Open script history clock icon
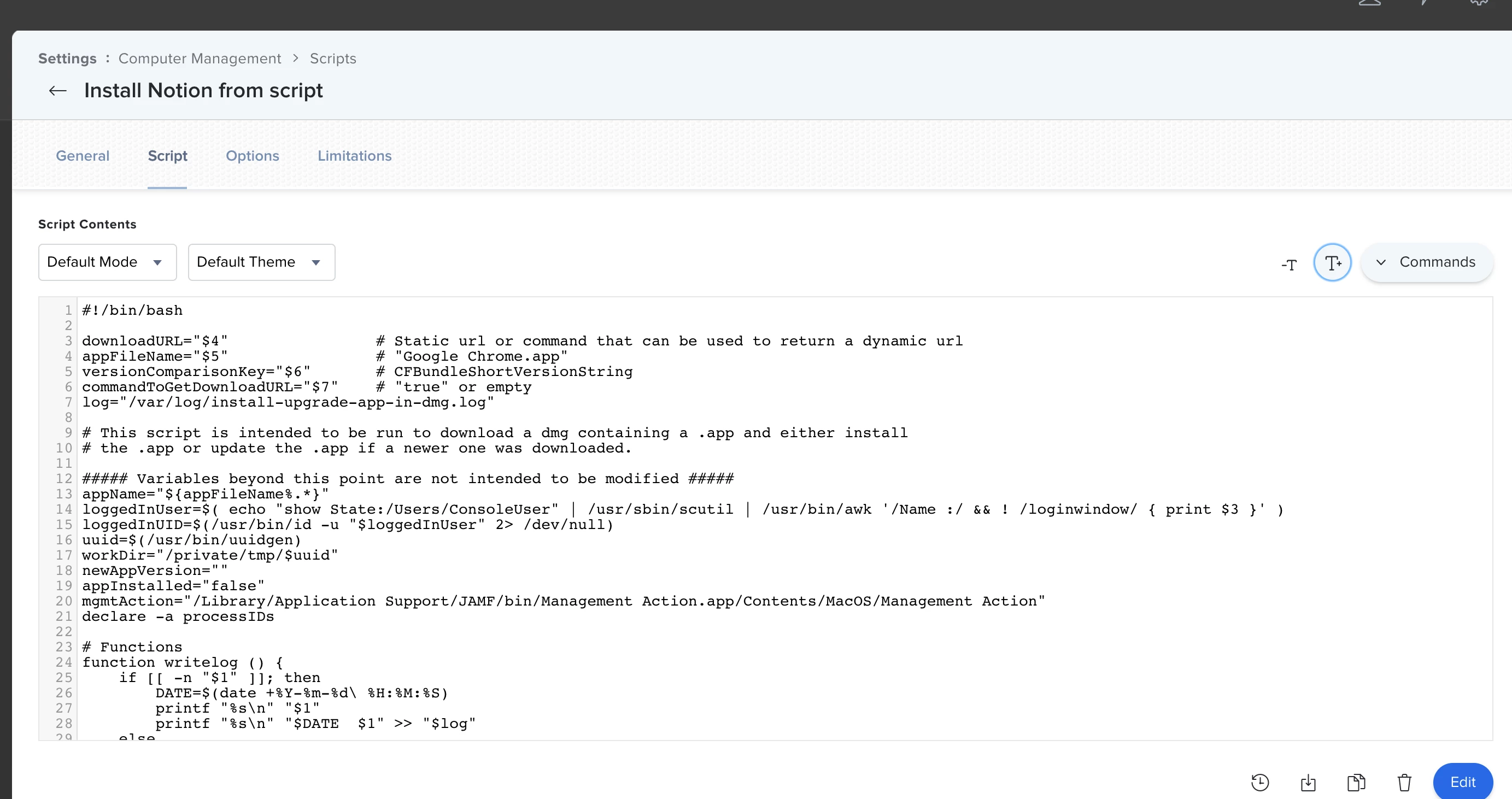1512x799 pixels. [x=1259, y=782]
